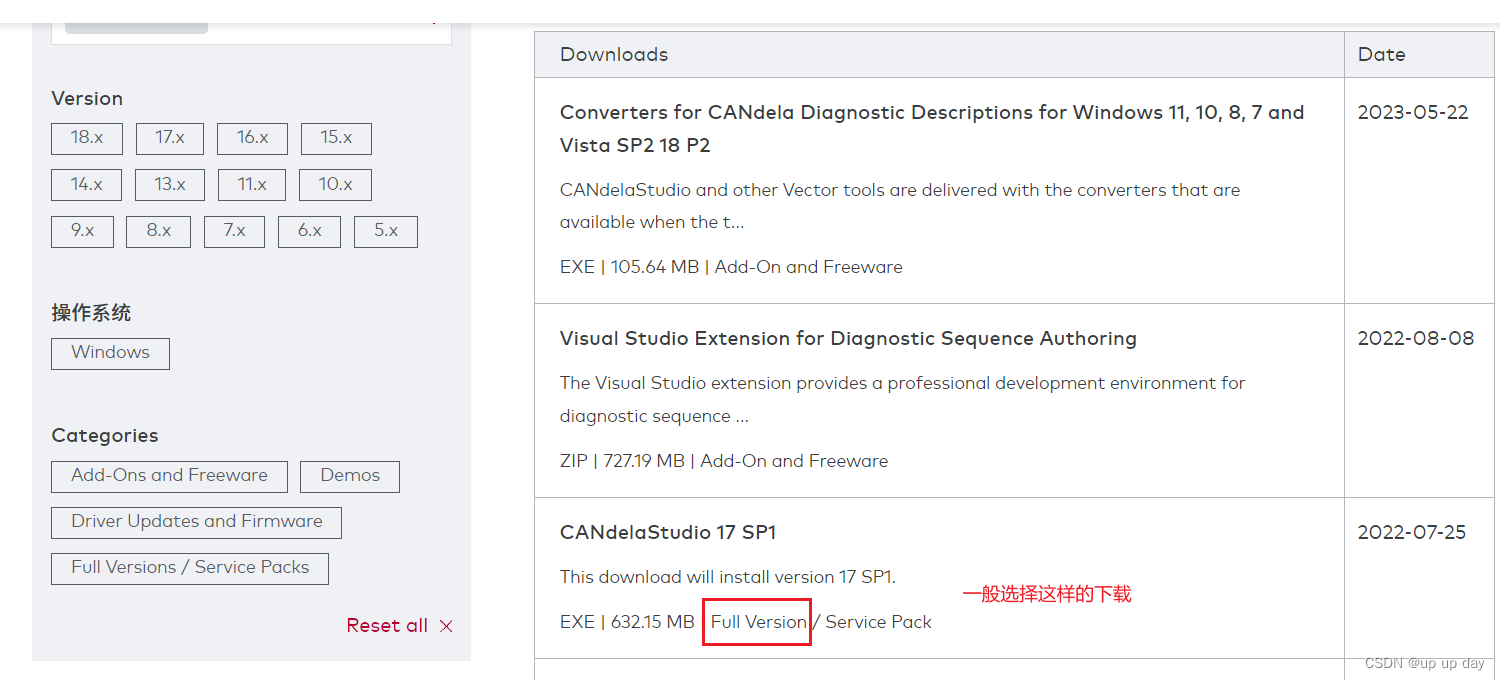This screenshot has width=1500, height=680.
Task: Click the date 2022-08-08
Action: tap(1416, 339)
